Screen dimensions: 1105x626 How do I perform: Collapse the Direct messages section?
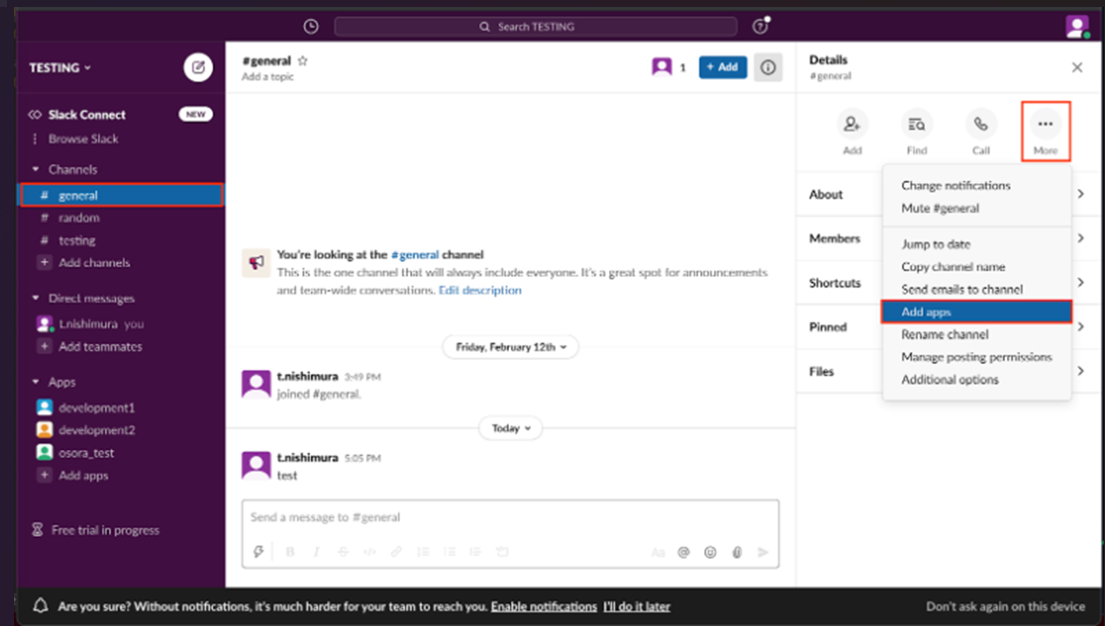35,298
